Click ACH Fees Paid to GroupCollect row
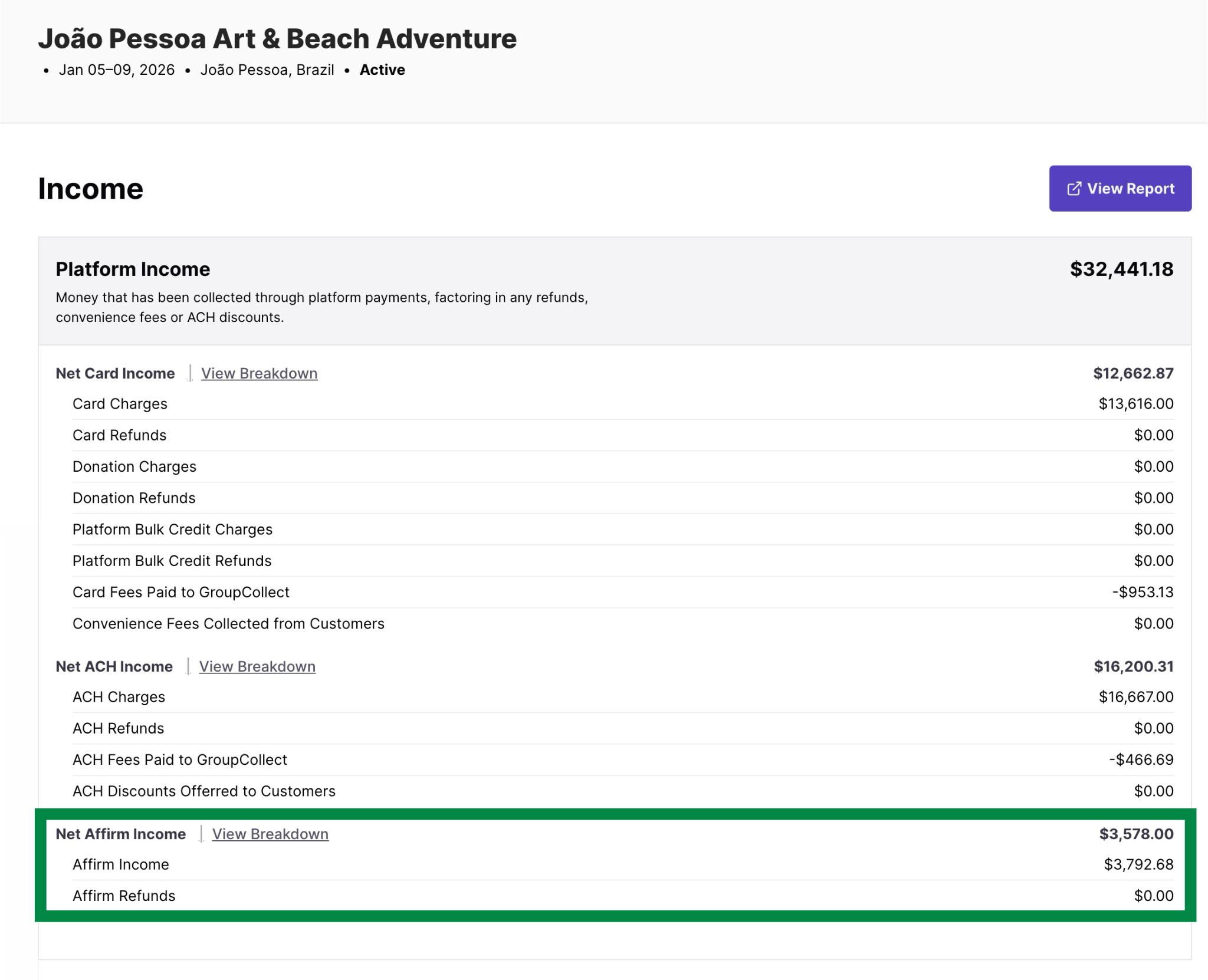Viewport: 1208px width, 980px height. click(180, 759)
